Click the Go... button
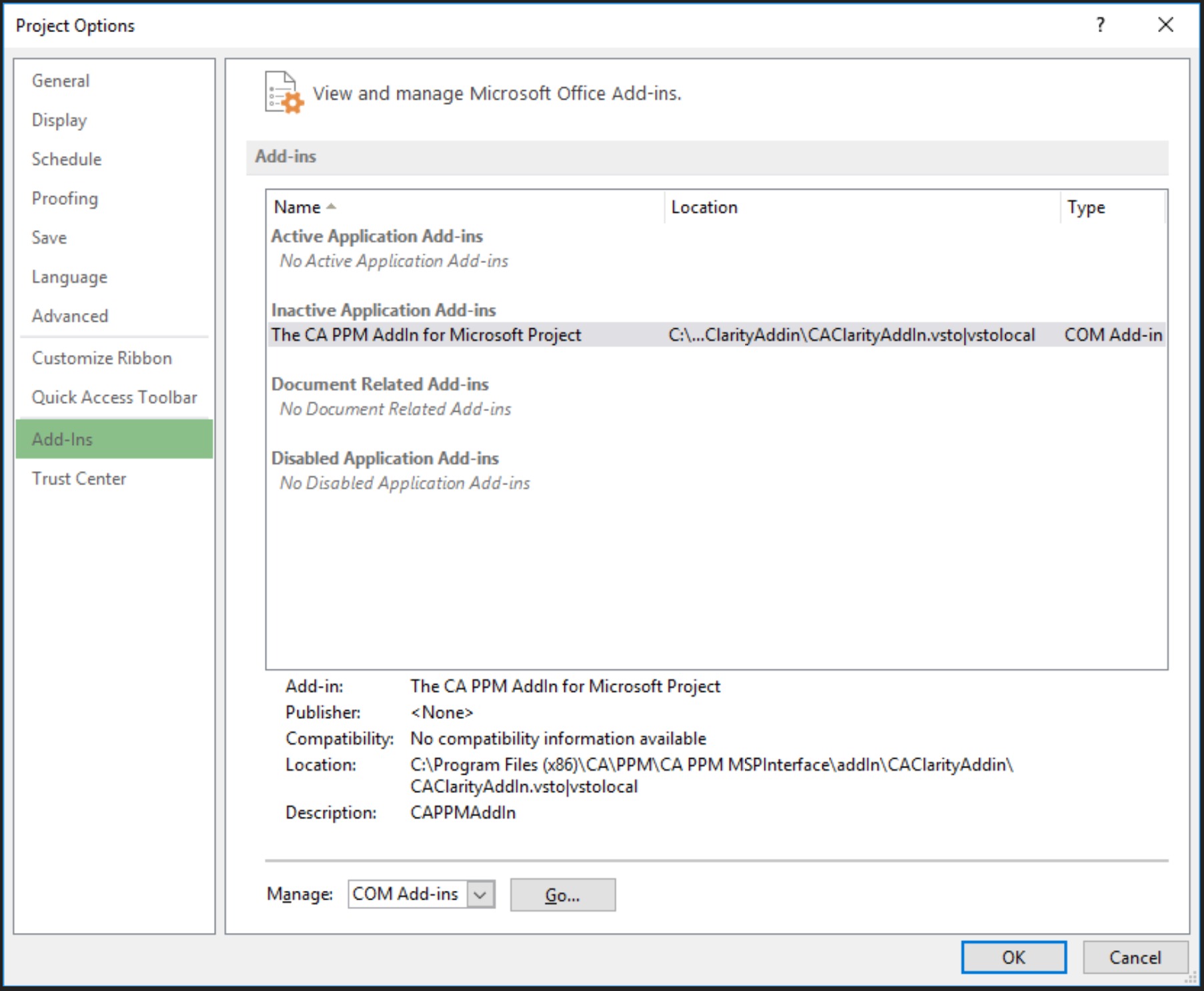This screenshot has height=991, width=1204. click(x=563, y=895)
